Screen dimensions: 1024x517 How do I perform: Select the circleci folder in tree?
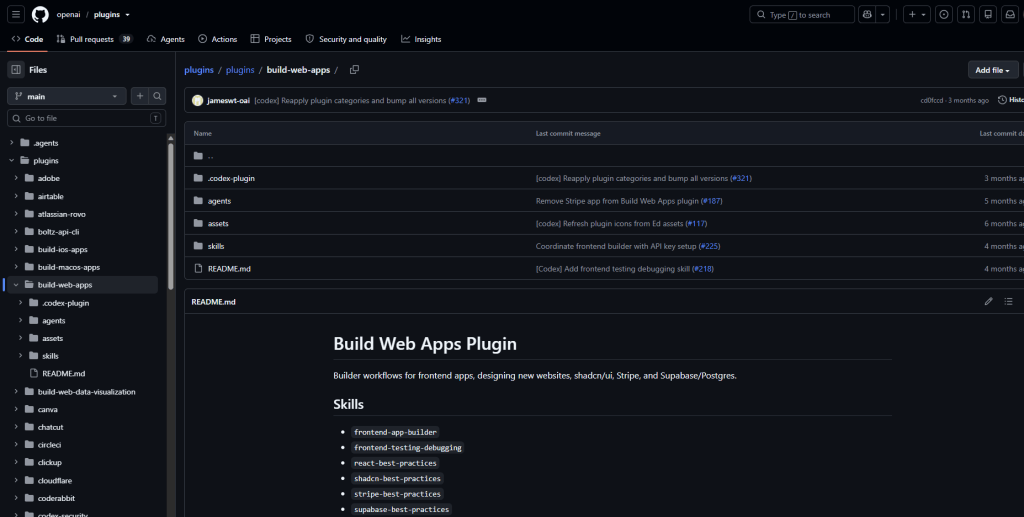[49, 445]
